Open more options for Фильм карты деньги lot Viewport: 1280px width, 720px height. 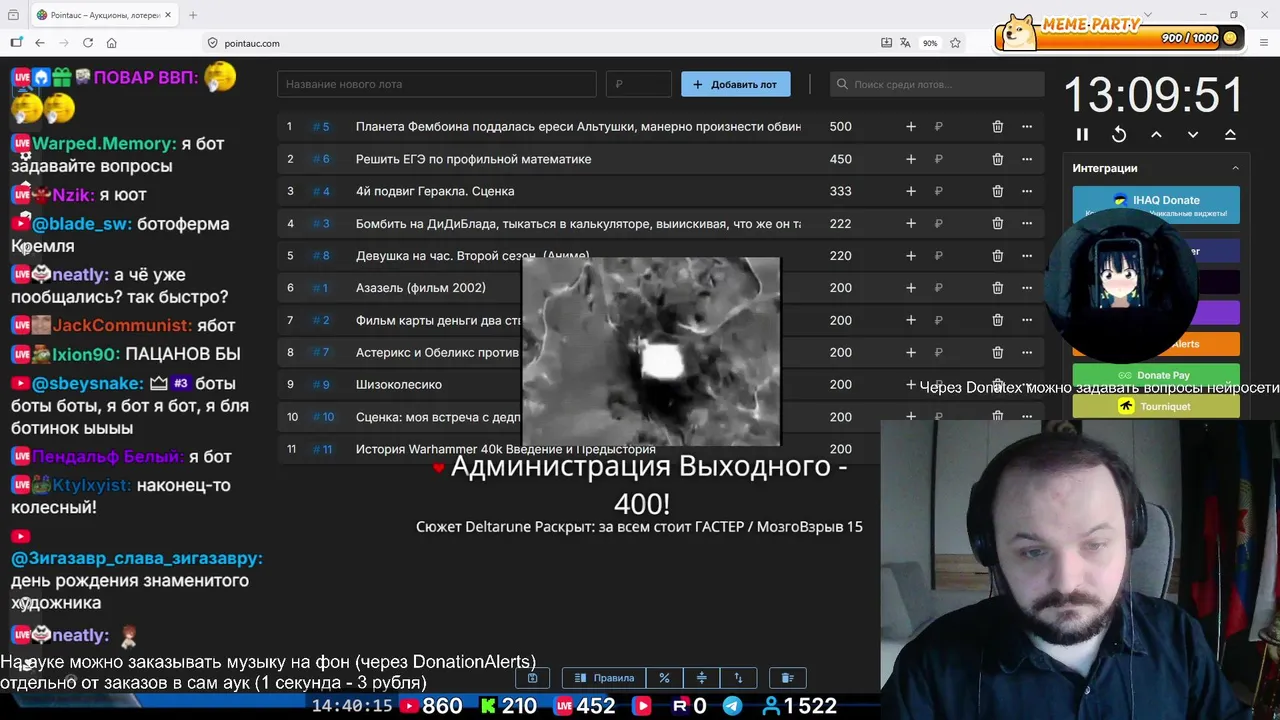[x=1026, y=320]
